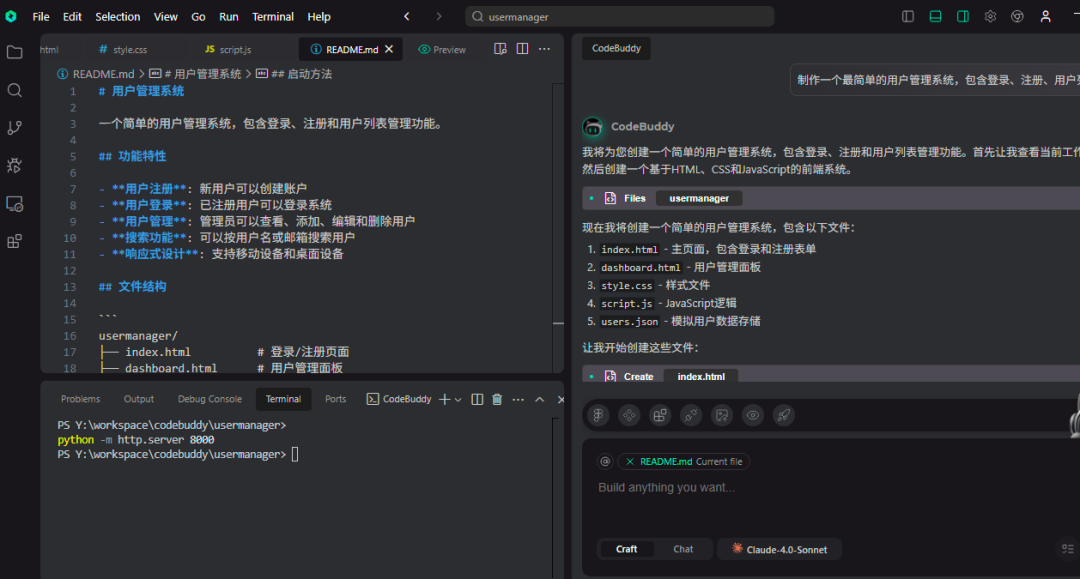Show the Problems panel tab

[81, 399]
